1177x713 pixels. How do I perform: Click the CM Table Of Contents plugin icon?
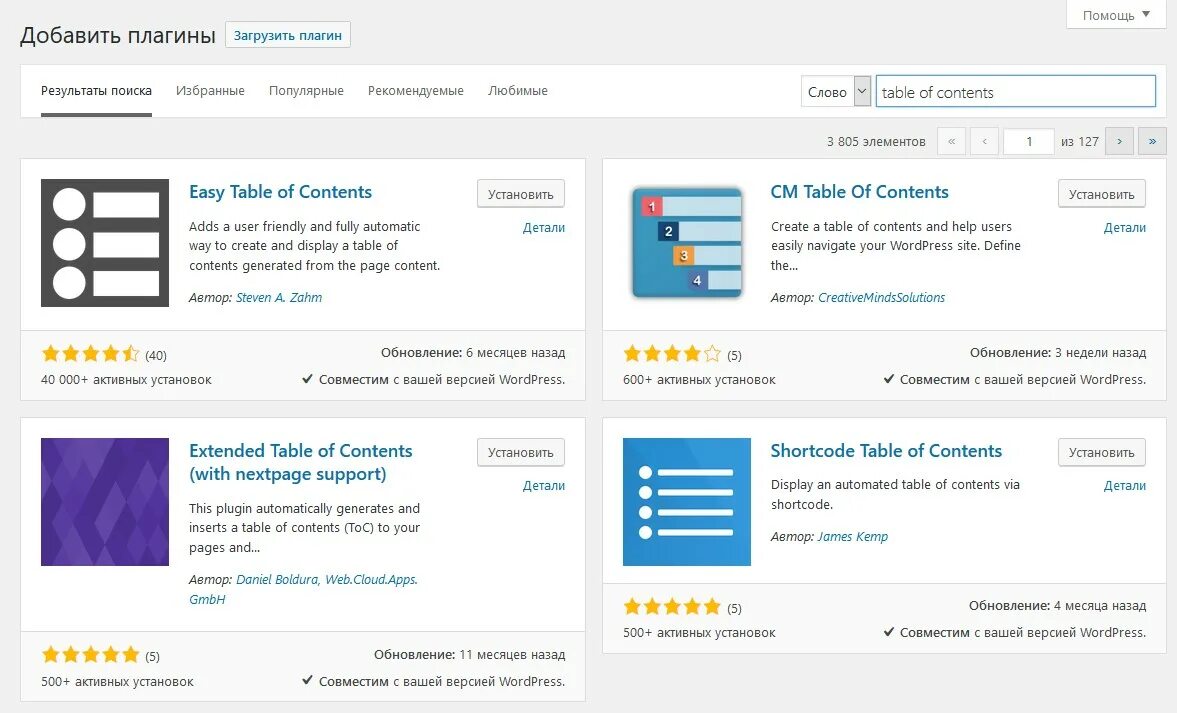coord(686,243)
